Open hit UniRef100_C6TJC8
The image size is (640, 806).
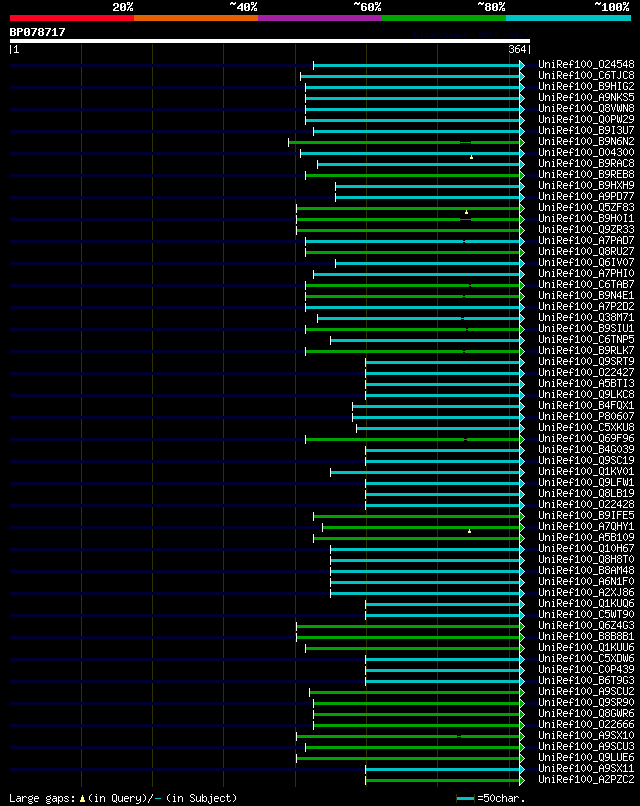coord(586,75)
